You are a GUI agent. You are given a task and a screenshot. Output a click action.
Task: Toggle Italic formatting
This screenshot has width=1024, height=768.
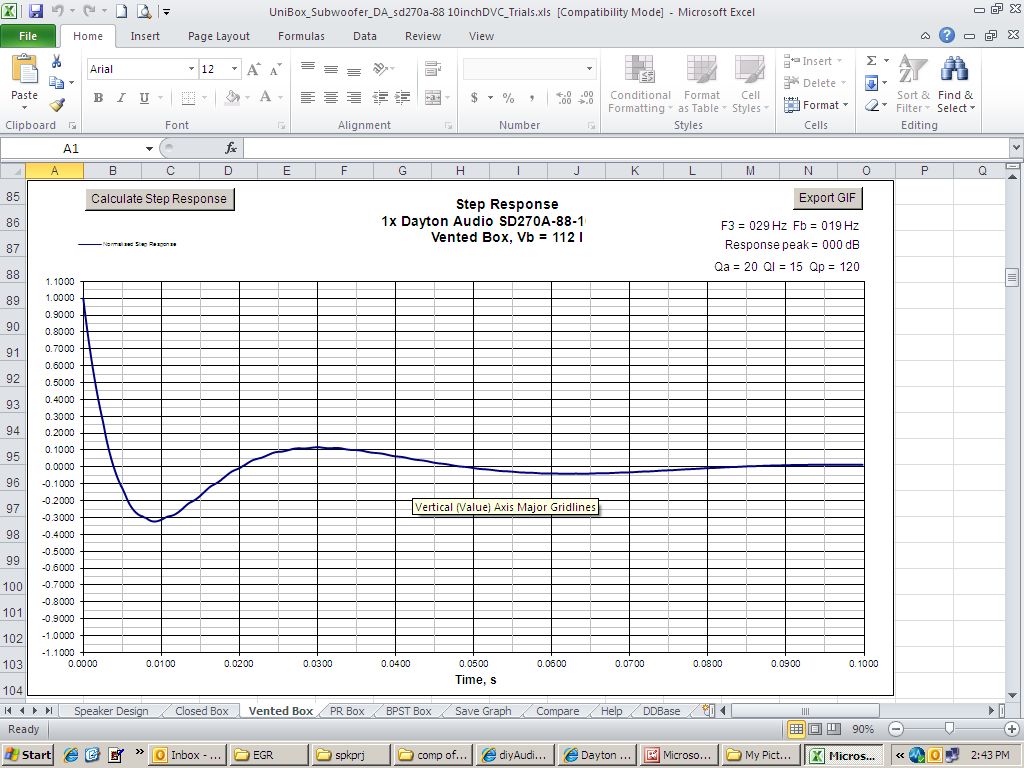[121, 98]
